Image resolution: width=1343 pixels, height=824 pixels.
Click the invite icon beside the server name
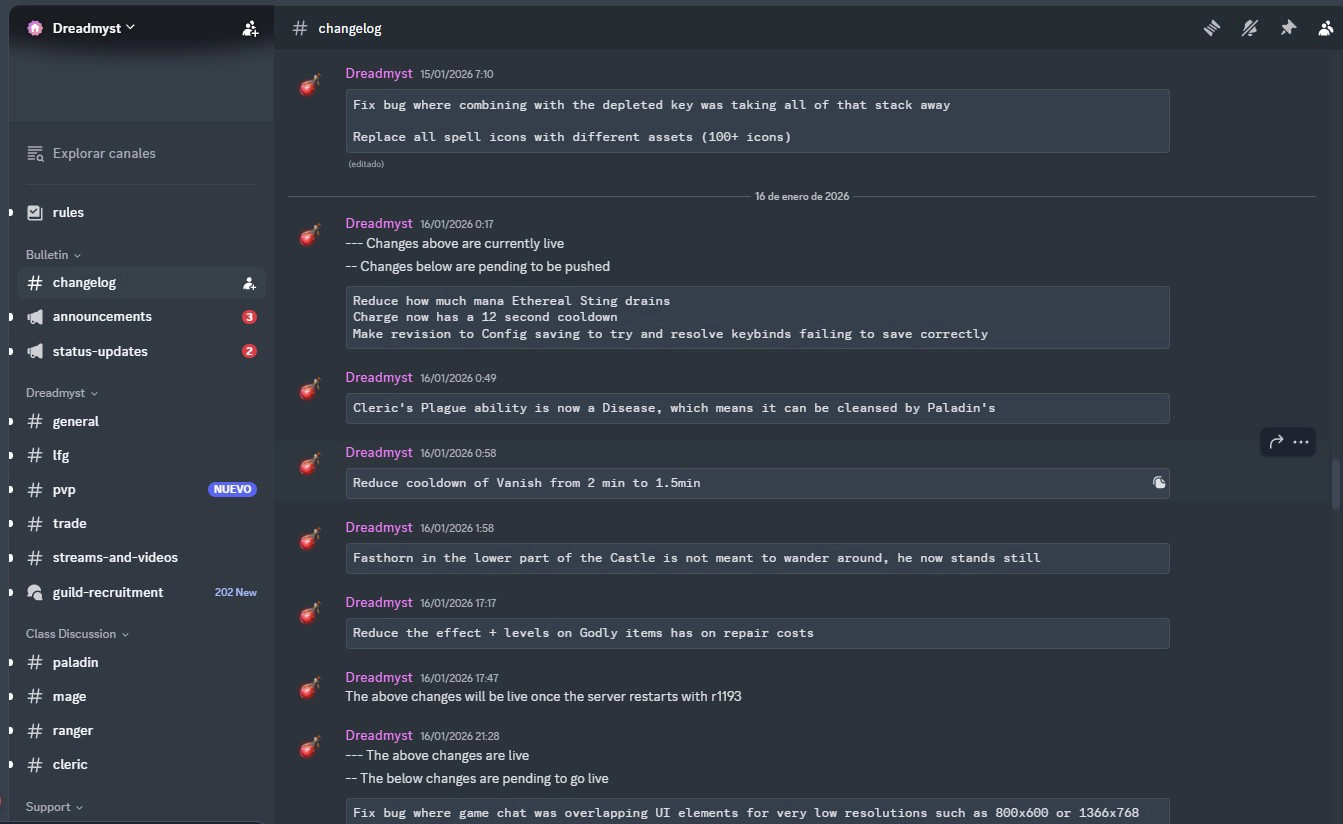click(250, 29)
